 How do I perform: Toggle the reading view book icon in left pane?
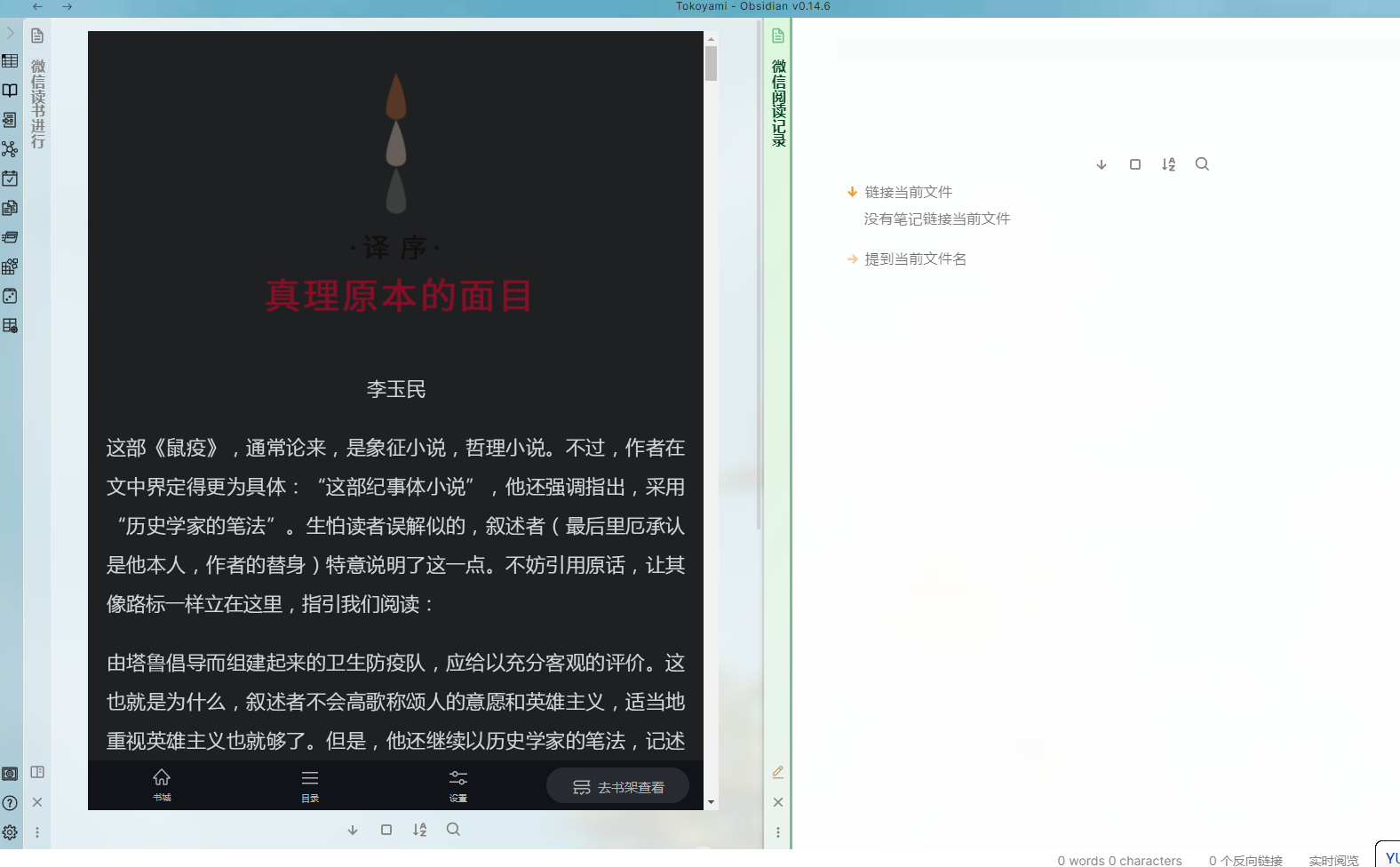(37, 773)
